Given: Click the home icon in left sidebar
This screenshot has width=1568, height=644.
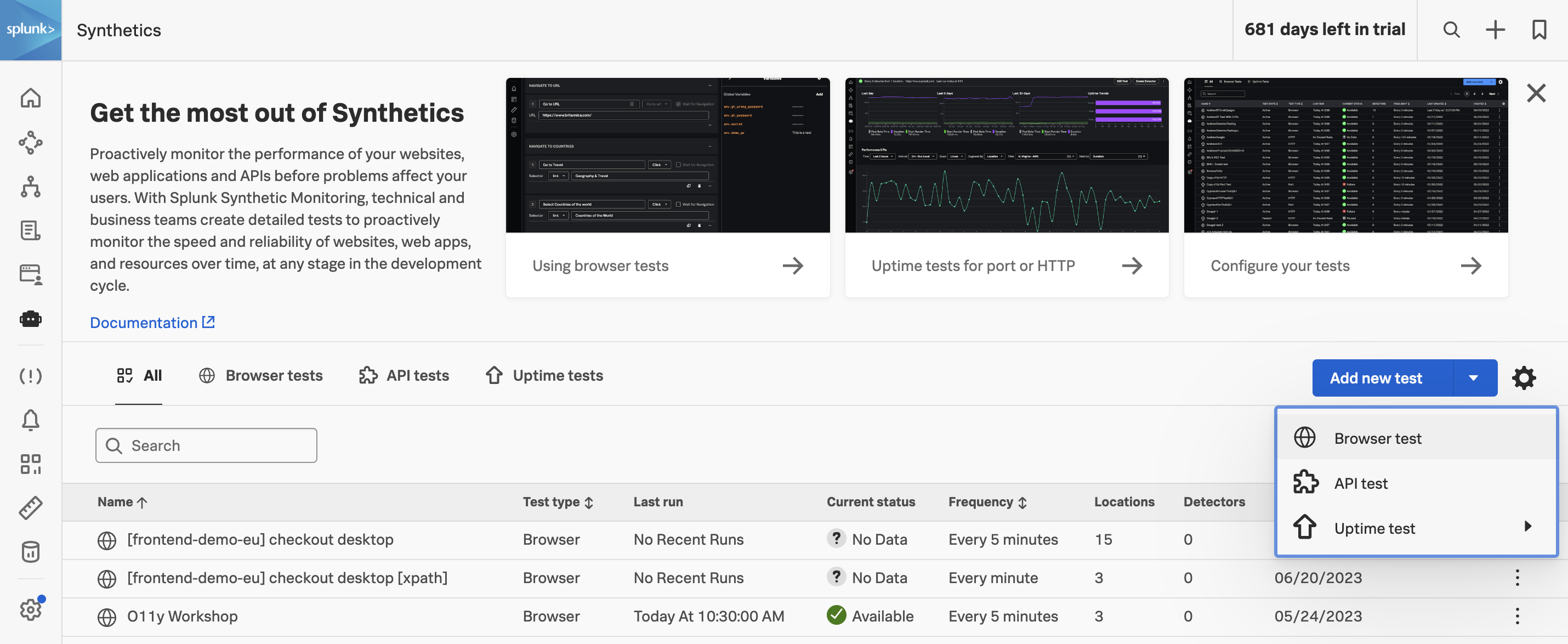Looking at the screenshot, I should point(31,98).
